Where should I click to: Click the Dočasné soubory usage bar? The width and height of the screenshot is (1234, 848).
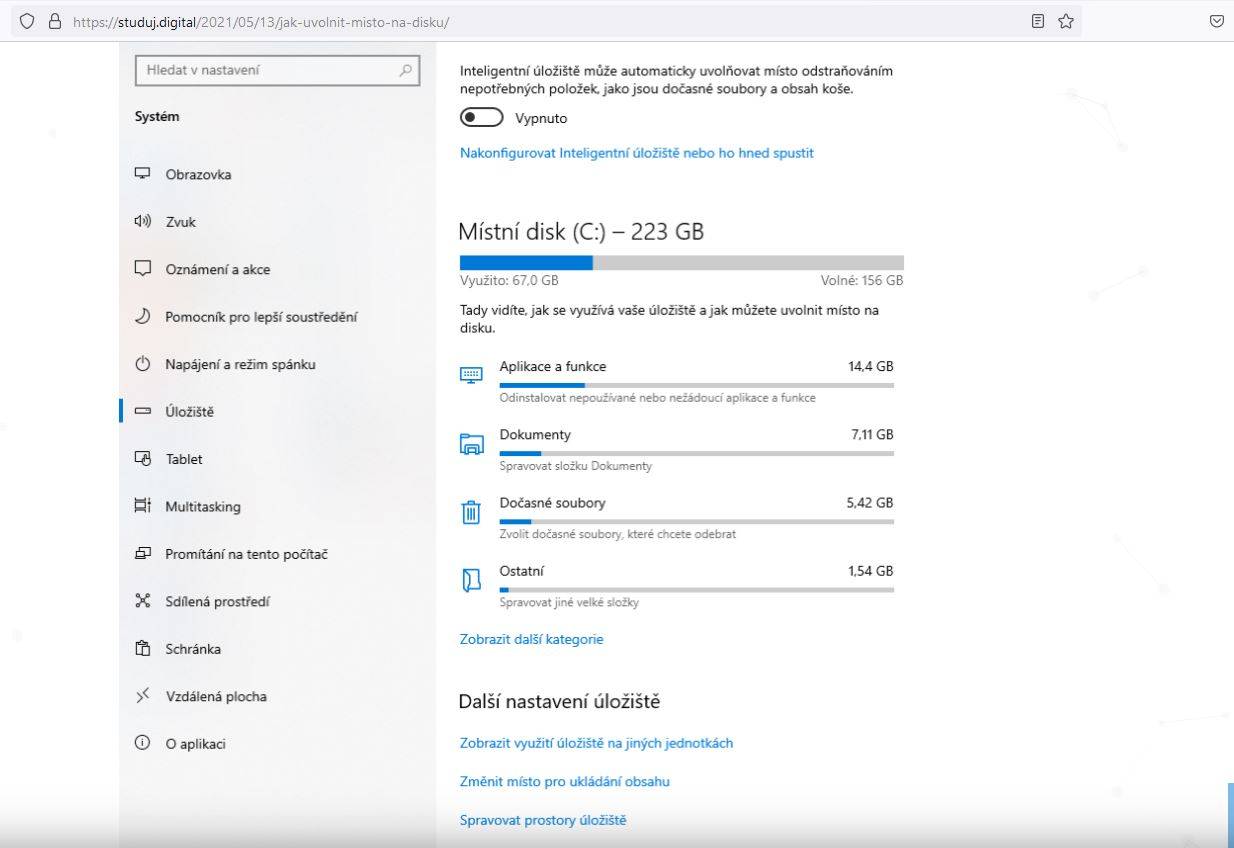click(x=697, y=521)
